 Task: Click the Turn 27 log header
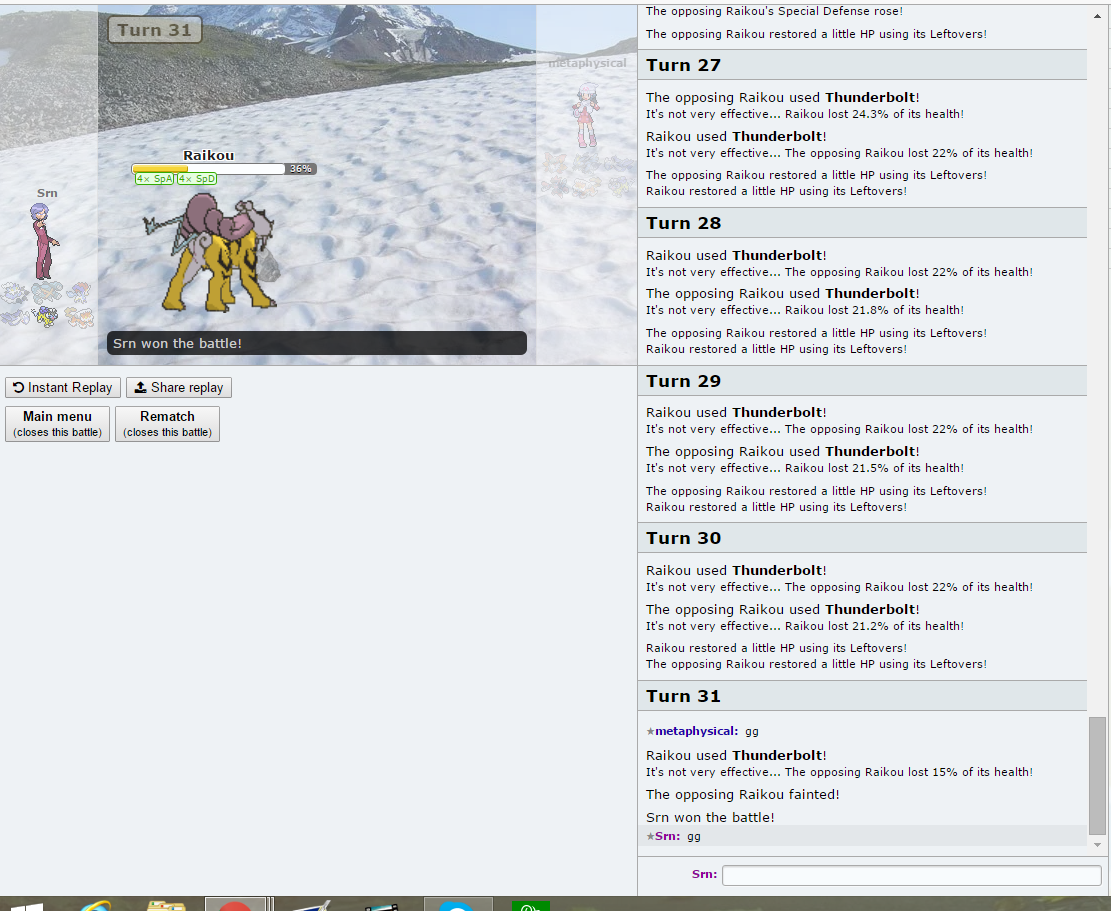pyautogui.click(x=862, y=65)
